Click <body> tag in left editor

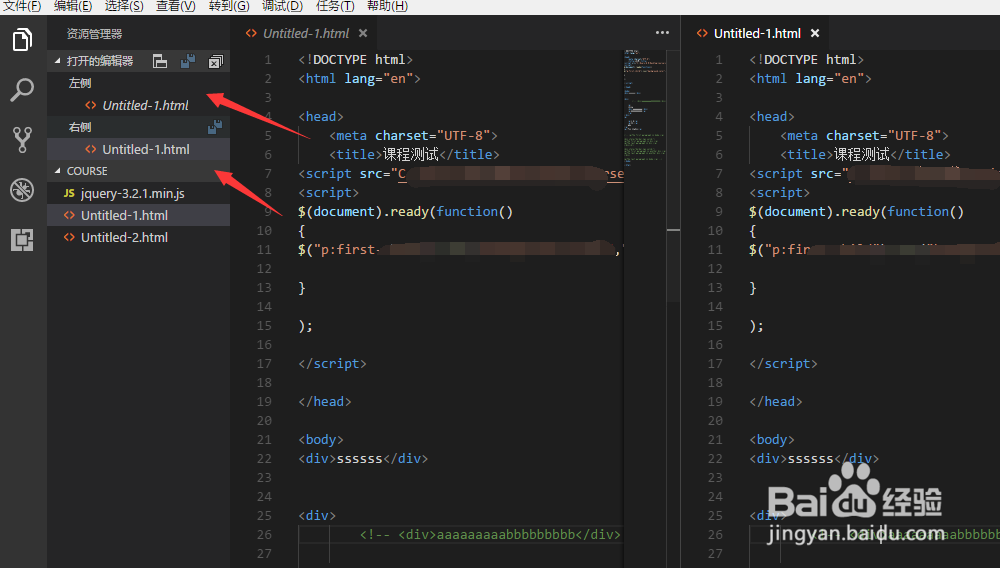[x=321, y=439]
